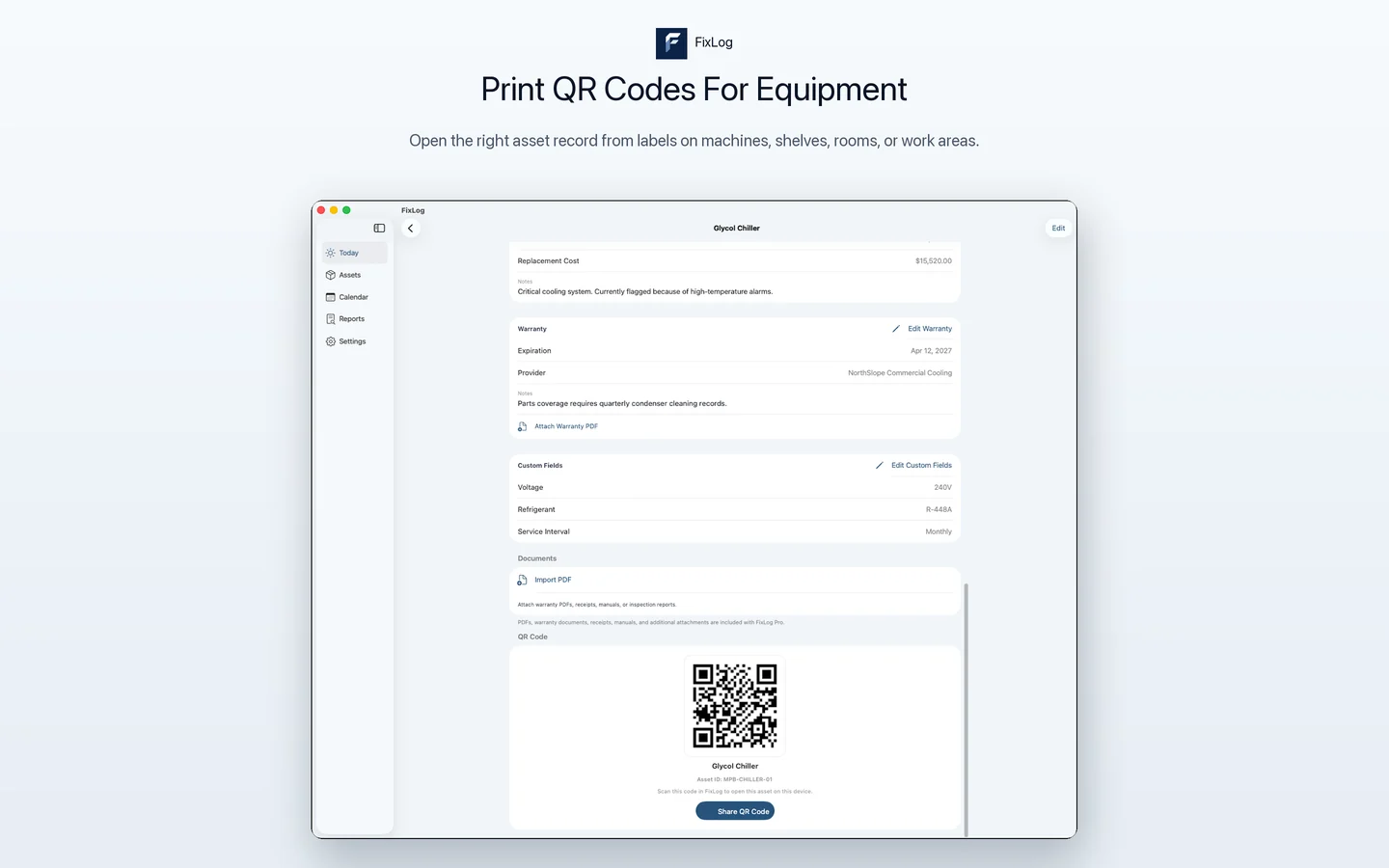The image size is (1389, 868).
Task: Click the Refrigerant value R-448A
Action: (939, 510)
